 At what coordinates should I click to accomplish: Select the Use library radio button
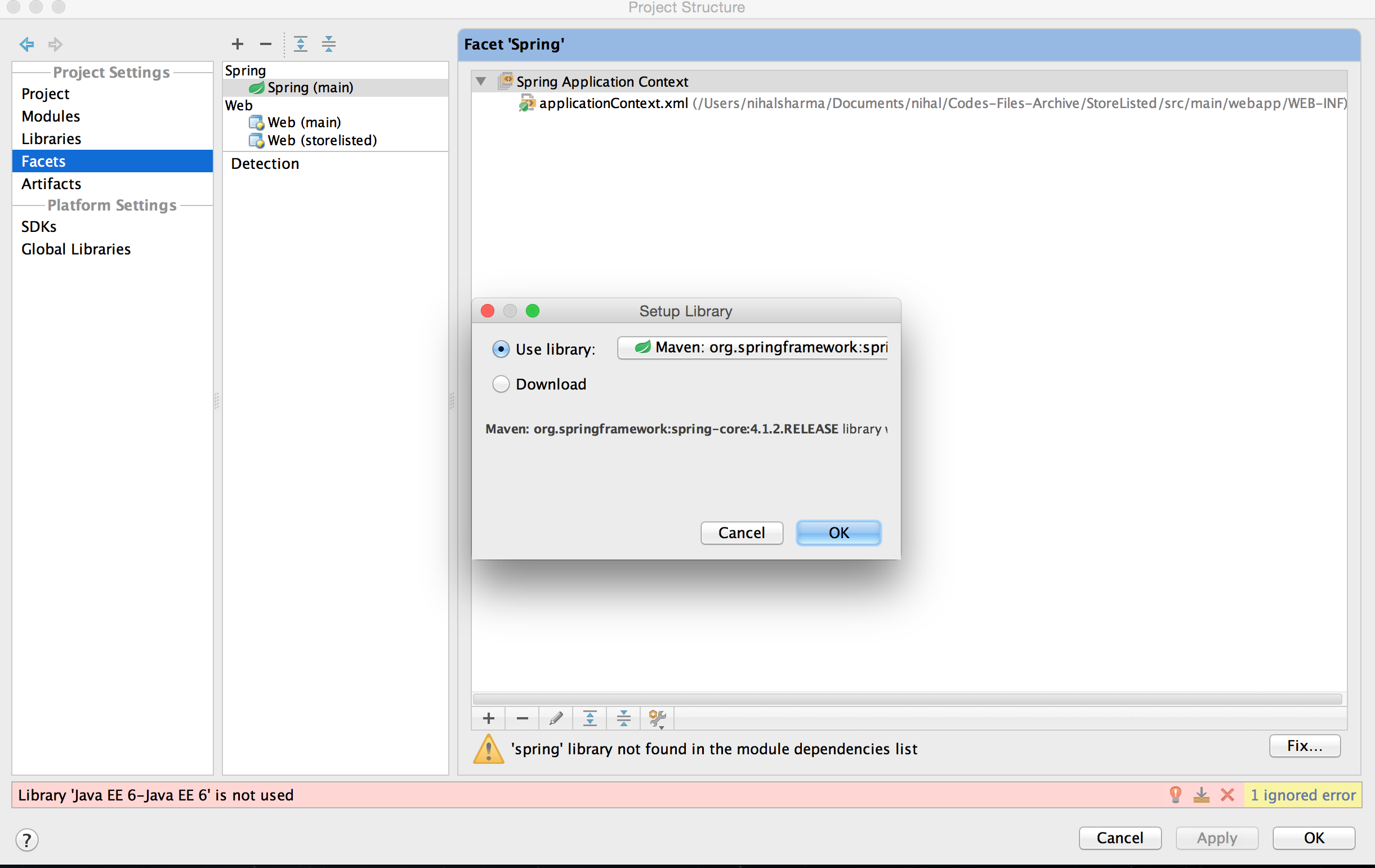tap(501, 348)
